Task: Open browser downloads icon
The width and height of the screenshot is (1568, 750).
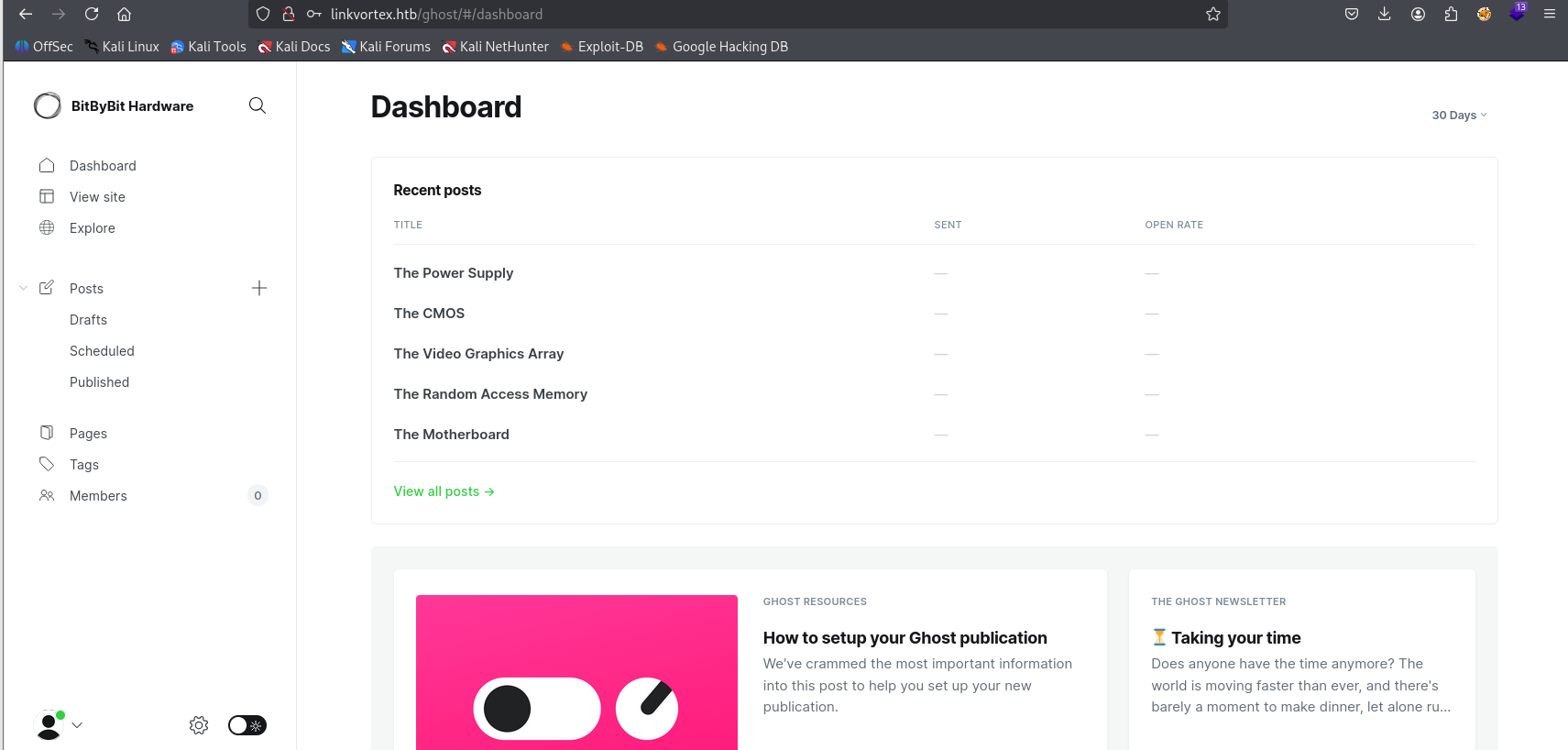Action: click(1385, 14)
